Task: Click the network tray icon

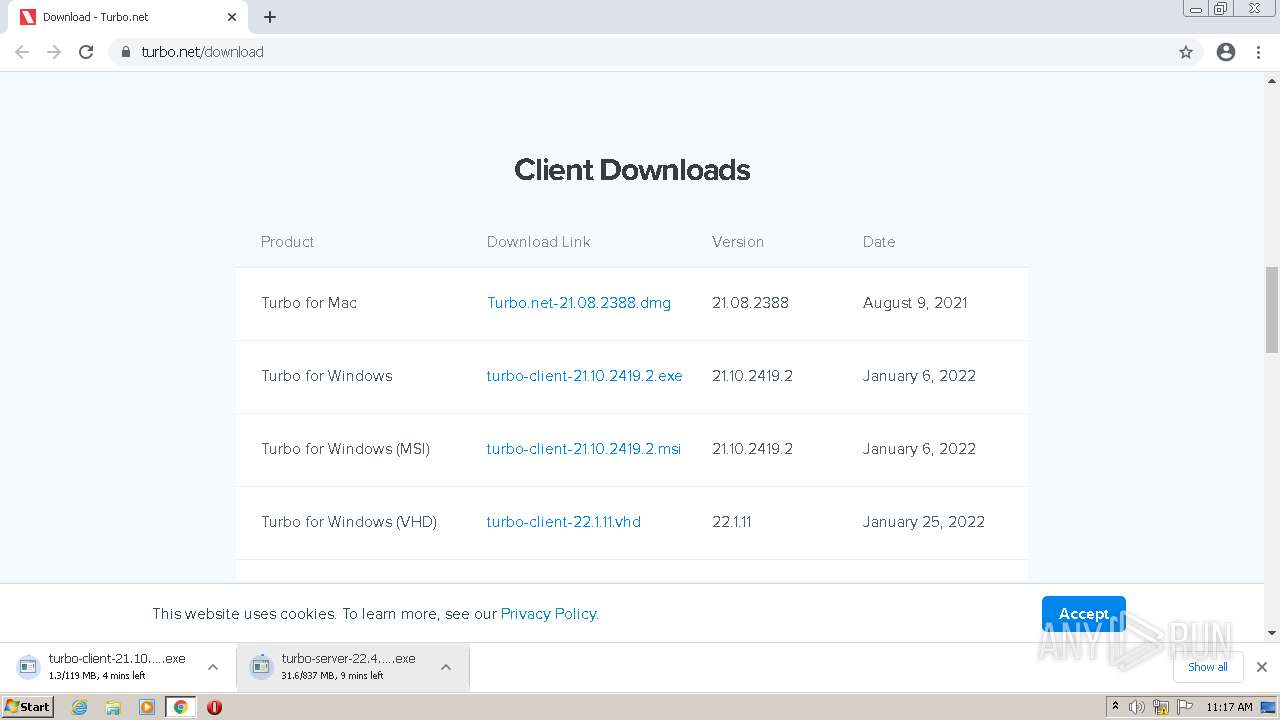Action: [1161, 707]
